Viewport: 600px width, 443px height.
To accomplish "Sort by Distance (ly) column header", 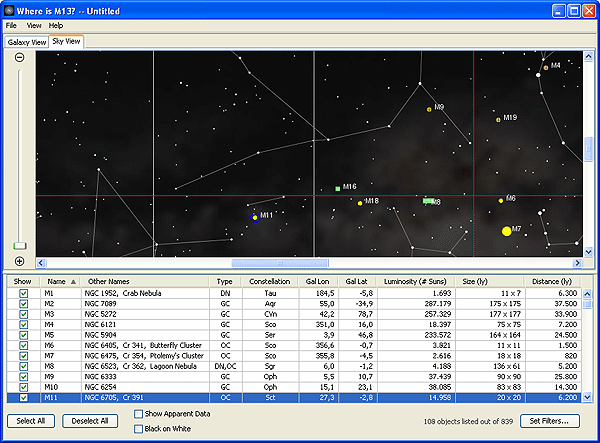I will (x=552, y=282).
